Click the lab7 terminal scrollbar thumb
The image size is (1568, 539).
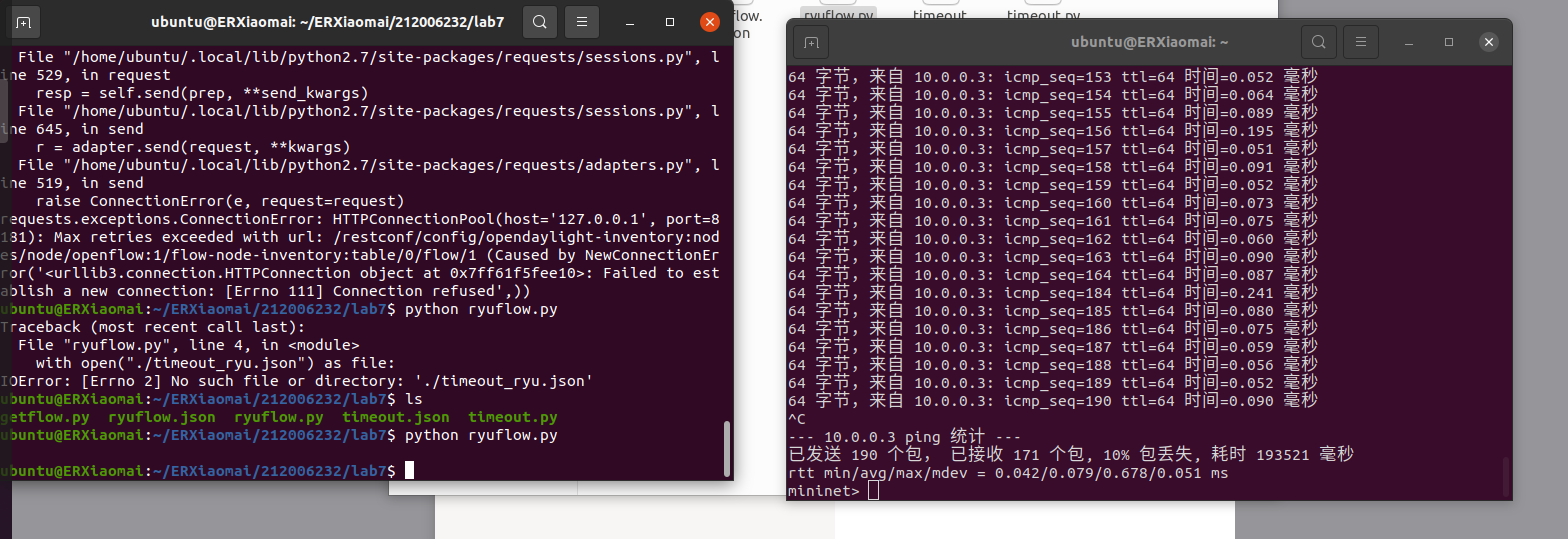(727, 448)
